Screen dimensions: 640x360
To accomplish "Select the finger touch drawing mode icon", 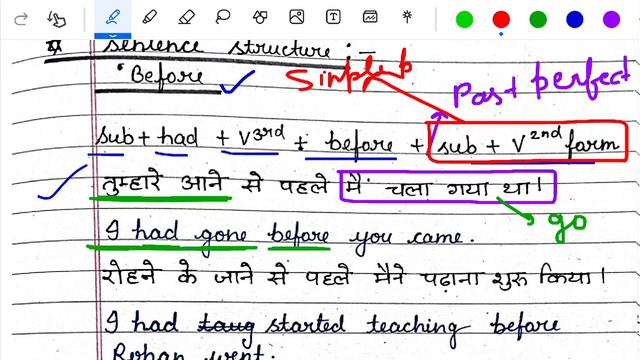I will [x=56, y=19].
